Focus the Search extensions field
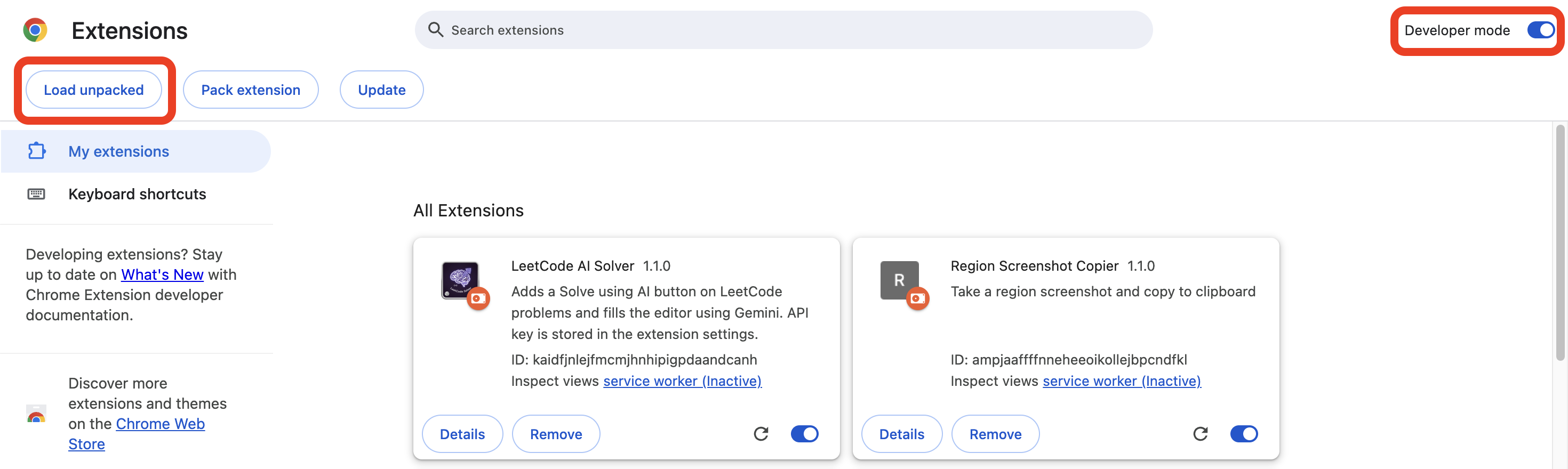Image resolution: width=1568 pixels, height=469 pixels. tap(791, 30)
